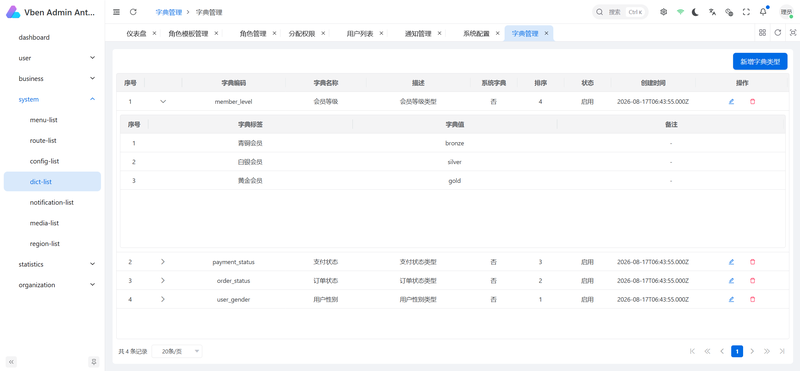Edit the member_level dictionary row

coord(731,102)
